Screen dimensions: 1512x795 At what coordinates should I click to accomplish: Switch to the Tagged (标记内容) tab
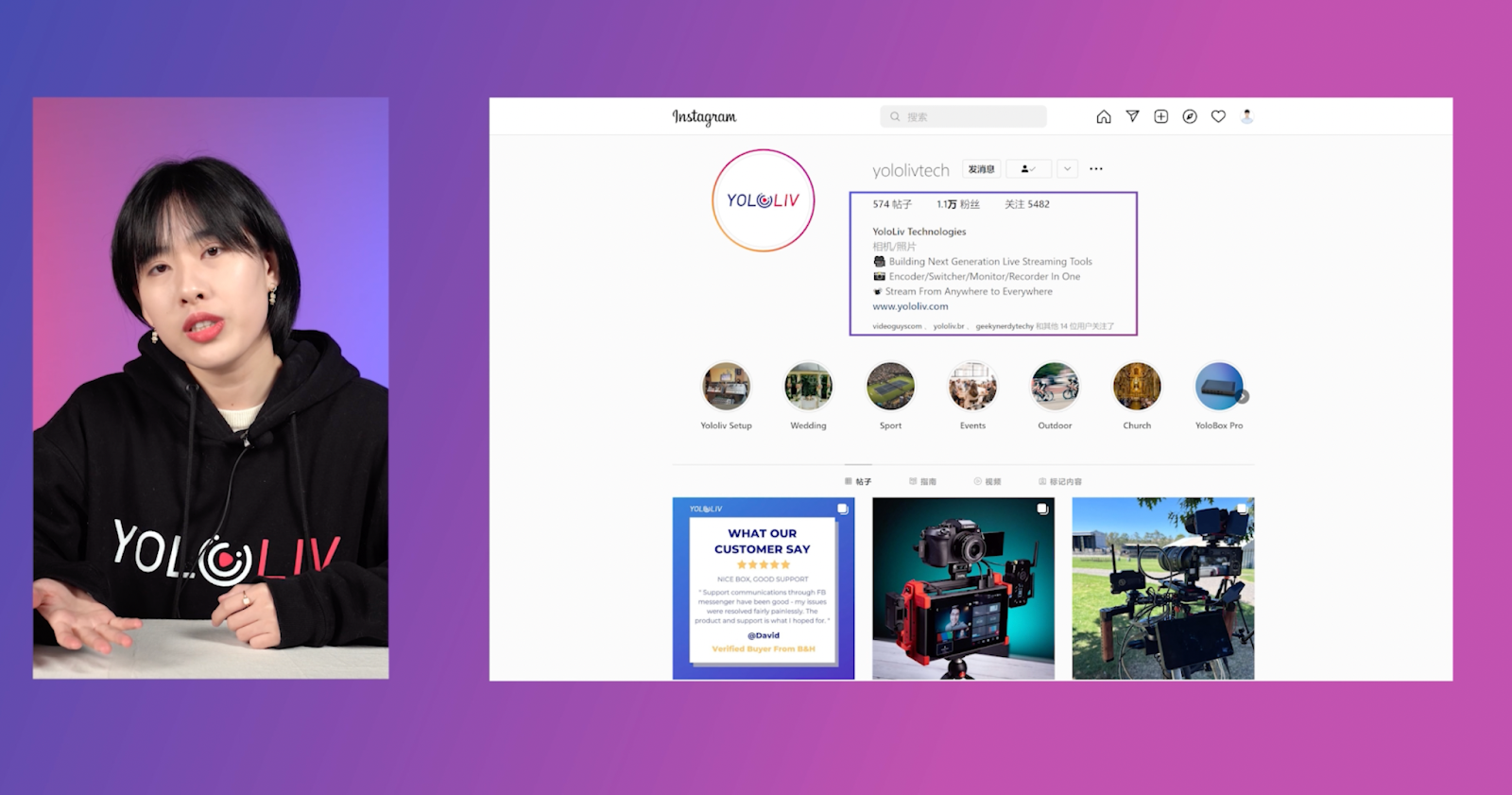pyautogui.click(x=1060, y=481)
